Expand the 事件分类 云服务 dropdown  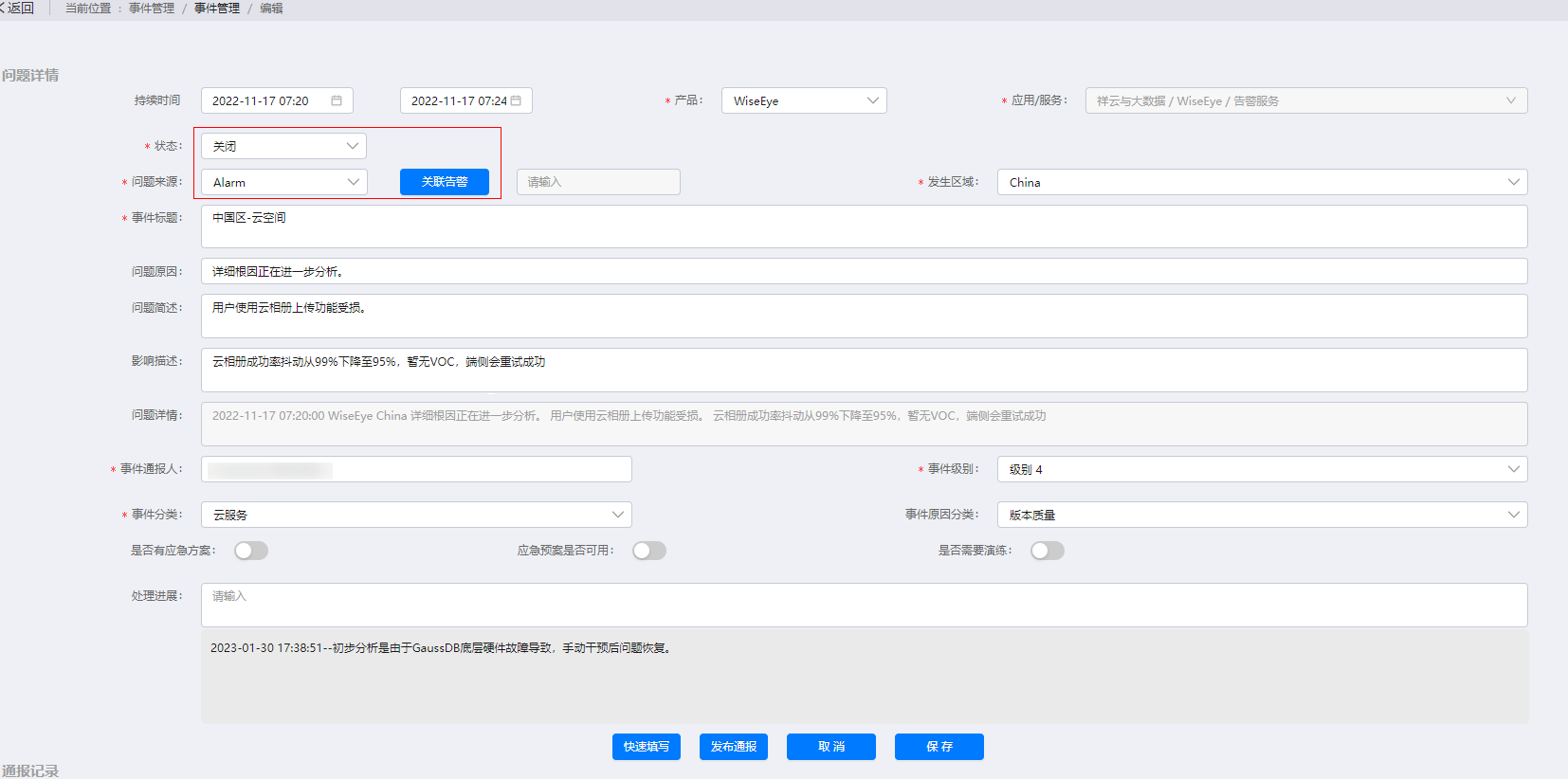[416, 515]
